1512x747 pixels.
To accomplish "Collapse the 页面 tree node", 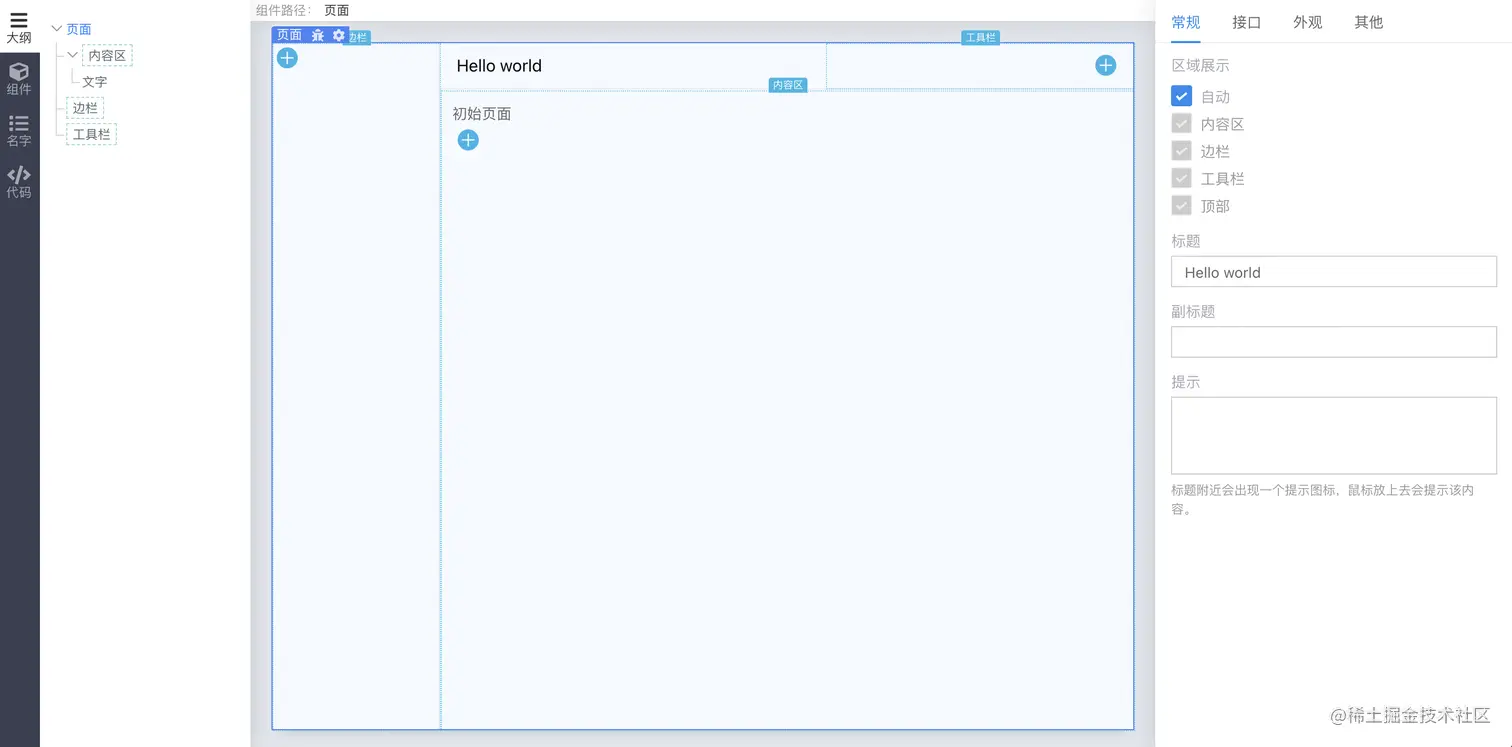I will point(56,29).
